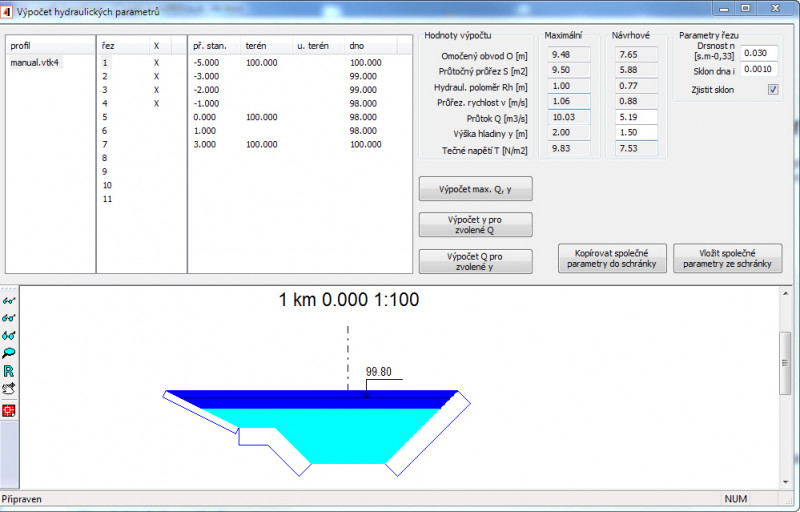Select řez row 1
This screenshot has width=800, height=512.
pos(105,63)
